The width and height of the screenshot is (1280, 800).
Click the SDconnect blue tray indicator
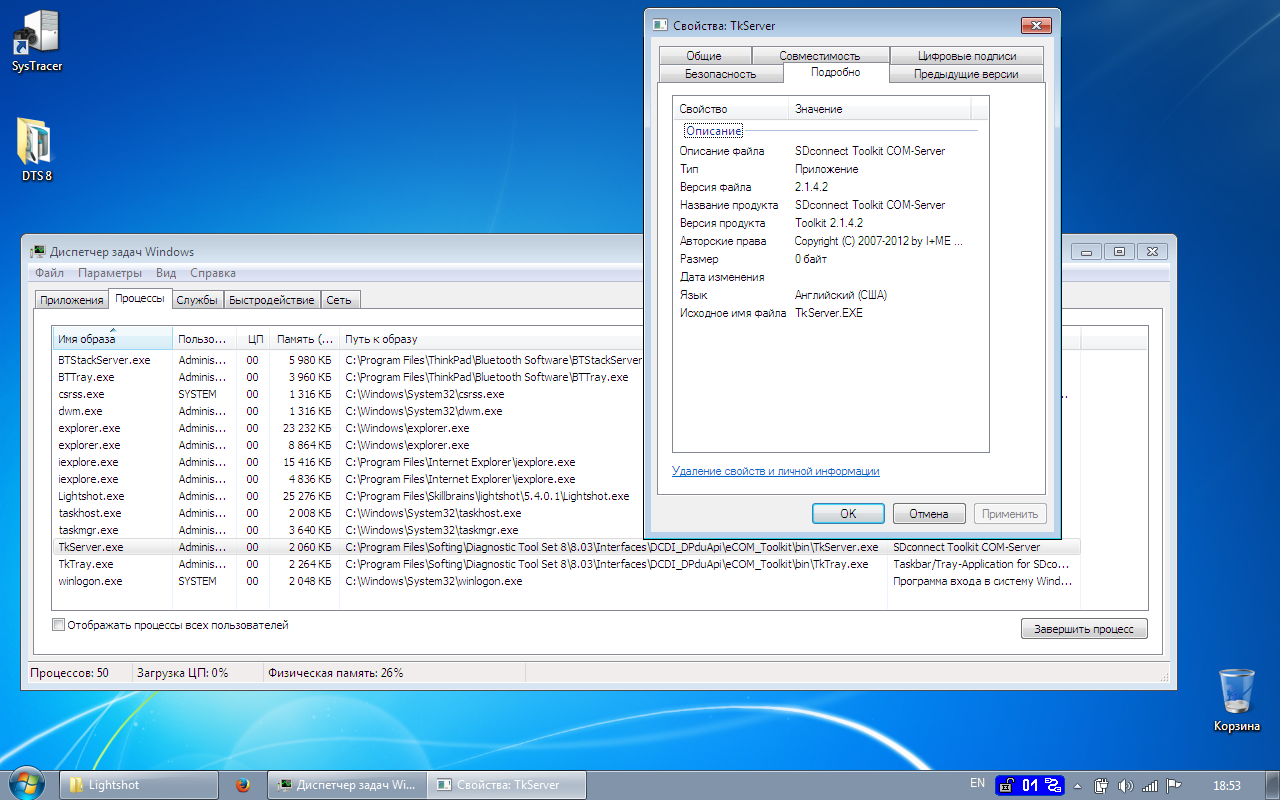pyautogui.click(x=1031, y=785)
